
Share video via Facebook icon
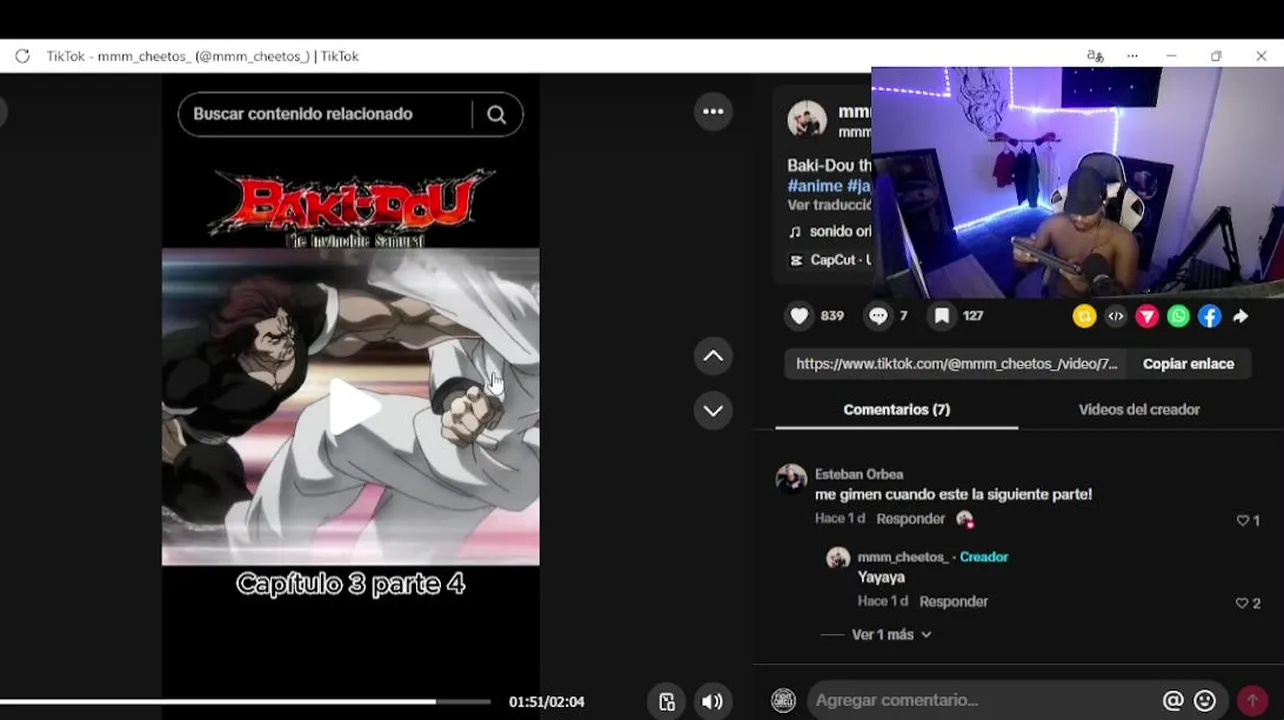point(1209,316)
